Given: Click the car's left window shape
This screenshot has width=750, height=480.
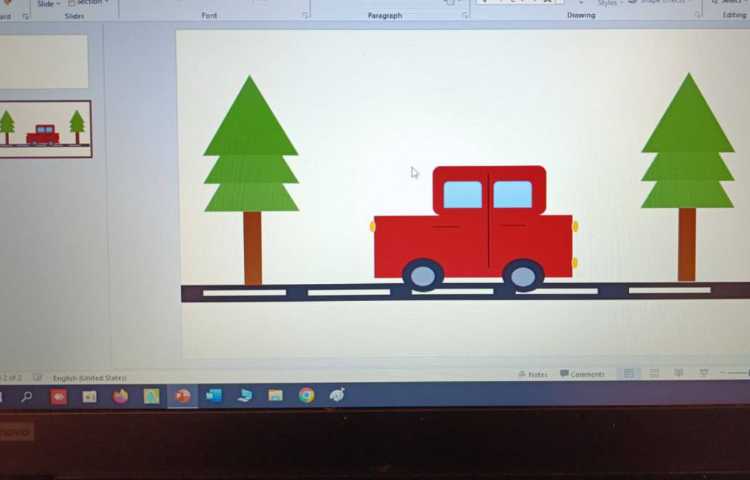Looking at the screenshot, I should pyautogui.click(x=462, y=194).
